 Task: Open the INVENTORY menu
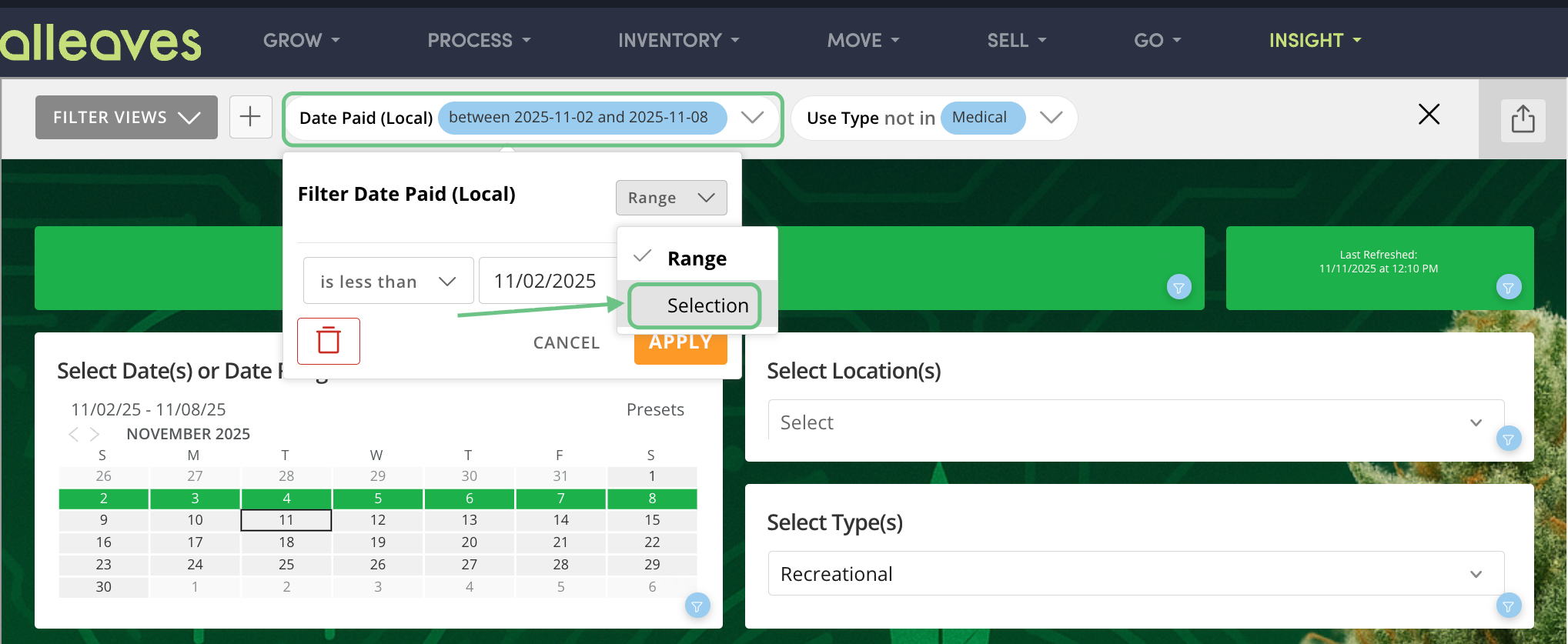tap(678, 40)
